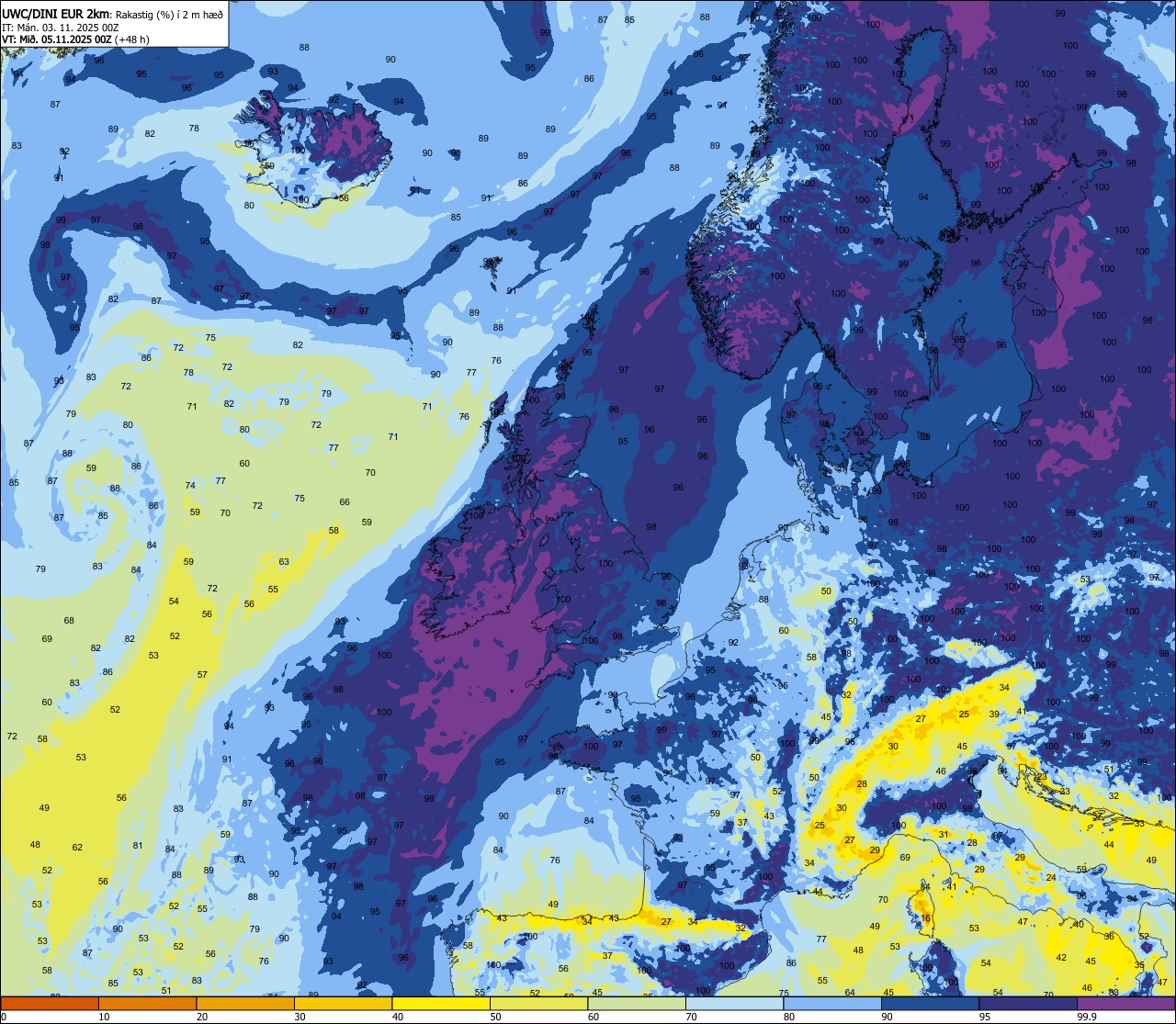Click the light orange 20–30 legend swatch
Screen dimensions: 1176x1024
(245, 1003)
